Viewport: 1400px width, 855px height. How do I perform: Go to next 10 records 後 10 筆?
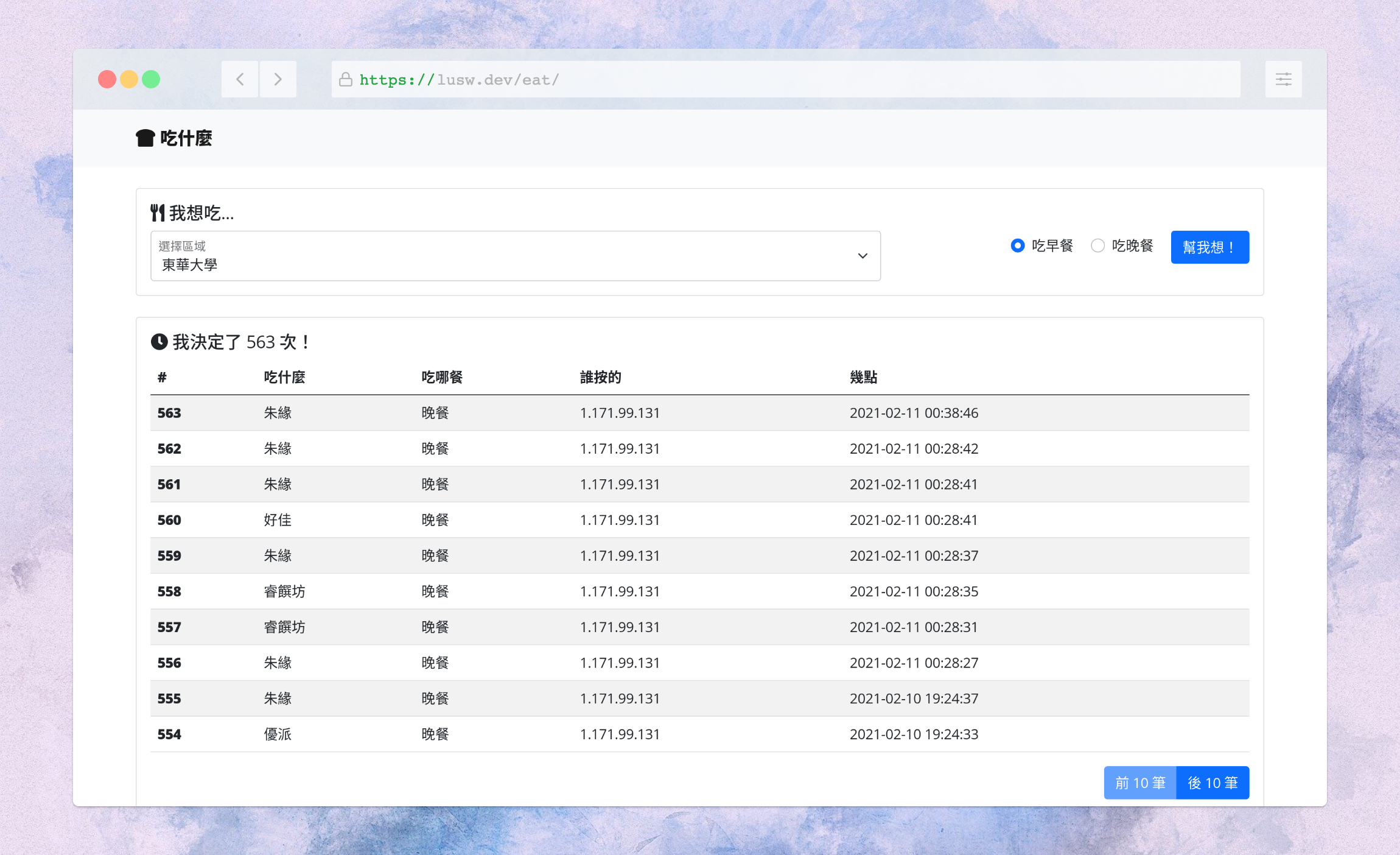(1213, 783)
